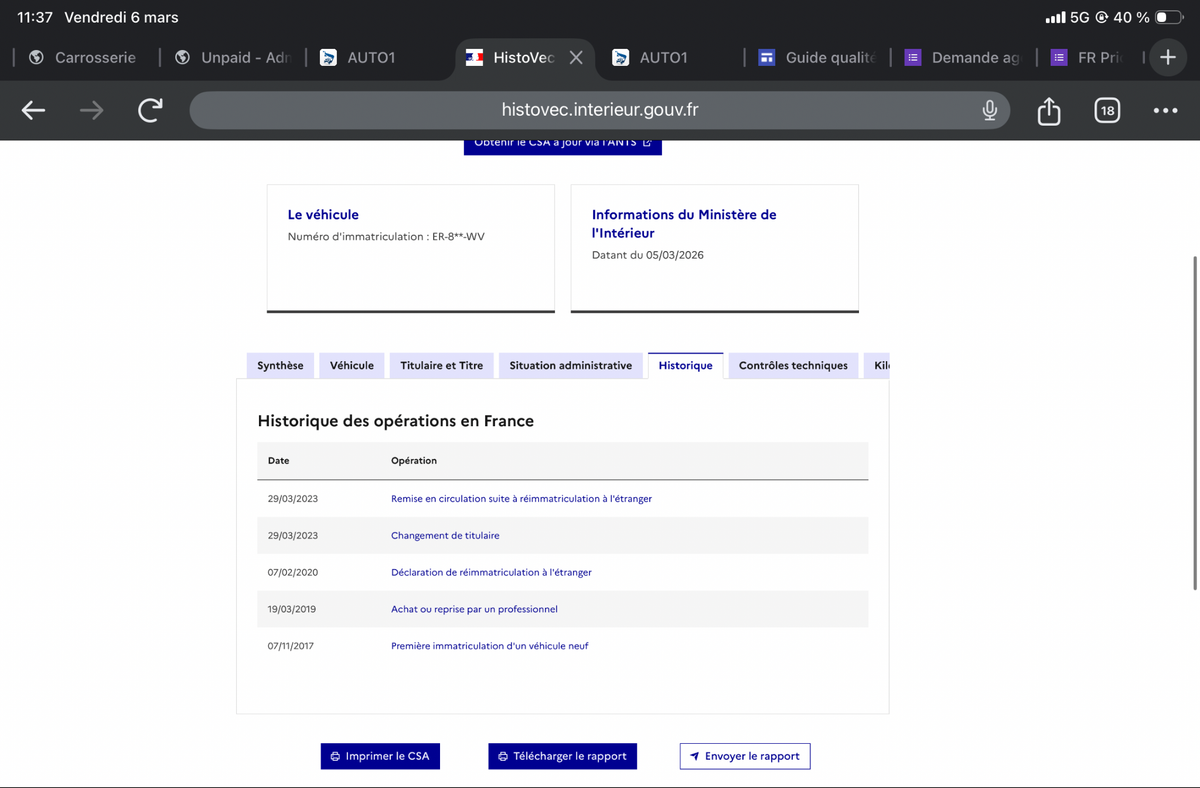Click Envoyer le rapport button
Viewport: 1200px width, 788px height.
(x=744, y=756)
